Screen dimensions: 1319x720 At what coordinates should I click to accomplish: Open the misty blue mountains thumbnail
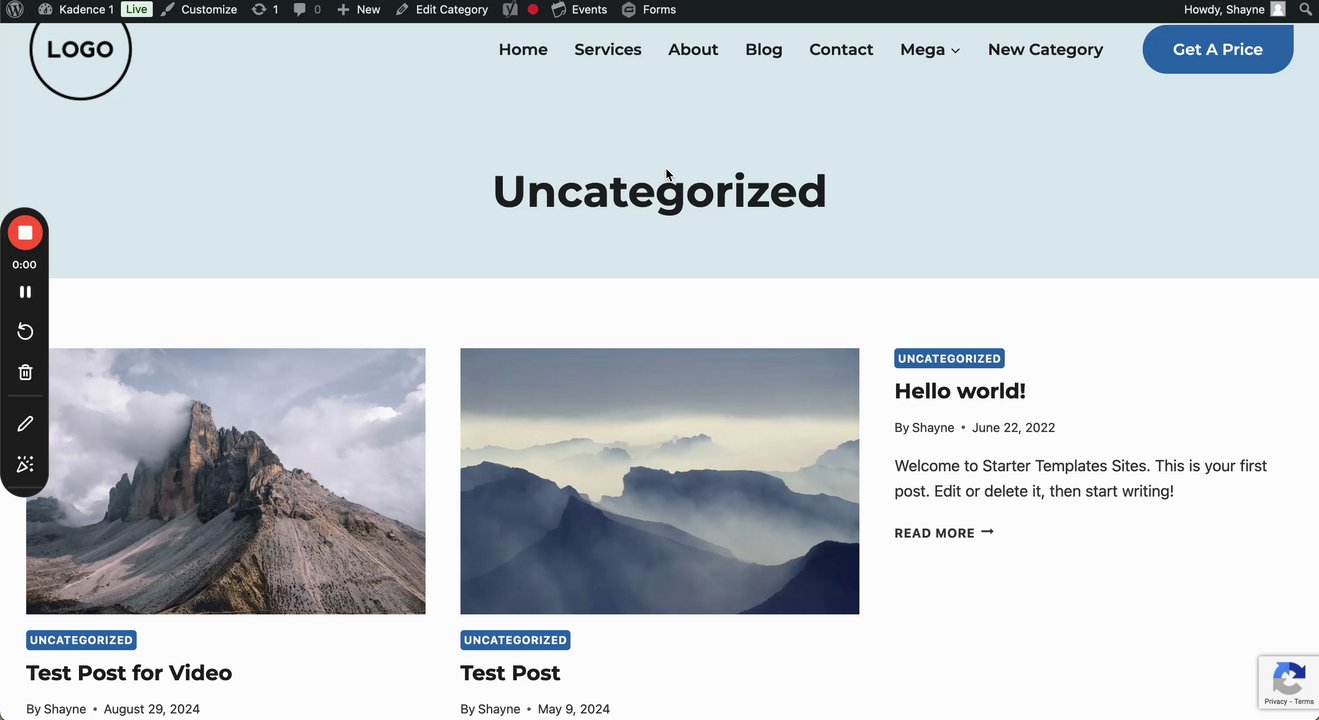659,481
